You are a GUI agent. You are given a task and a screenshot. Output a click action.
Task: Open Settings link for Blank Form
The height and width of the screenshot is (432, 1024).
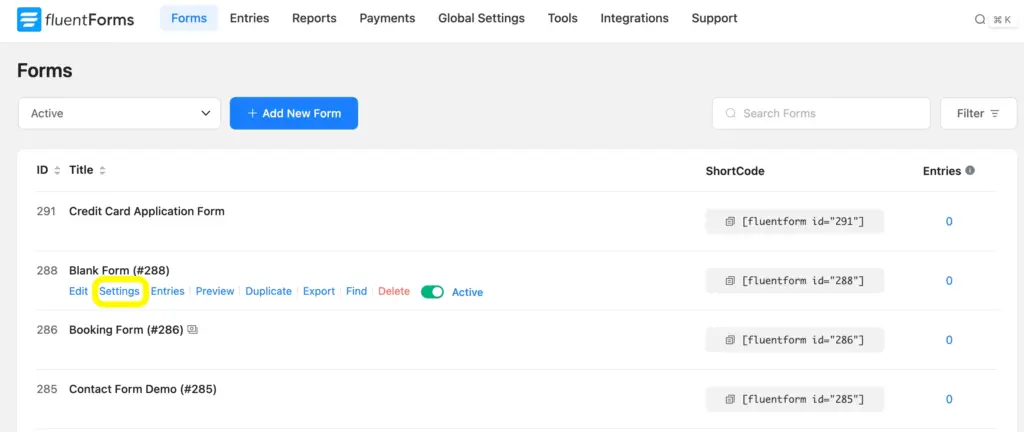point(120,291)
